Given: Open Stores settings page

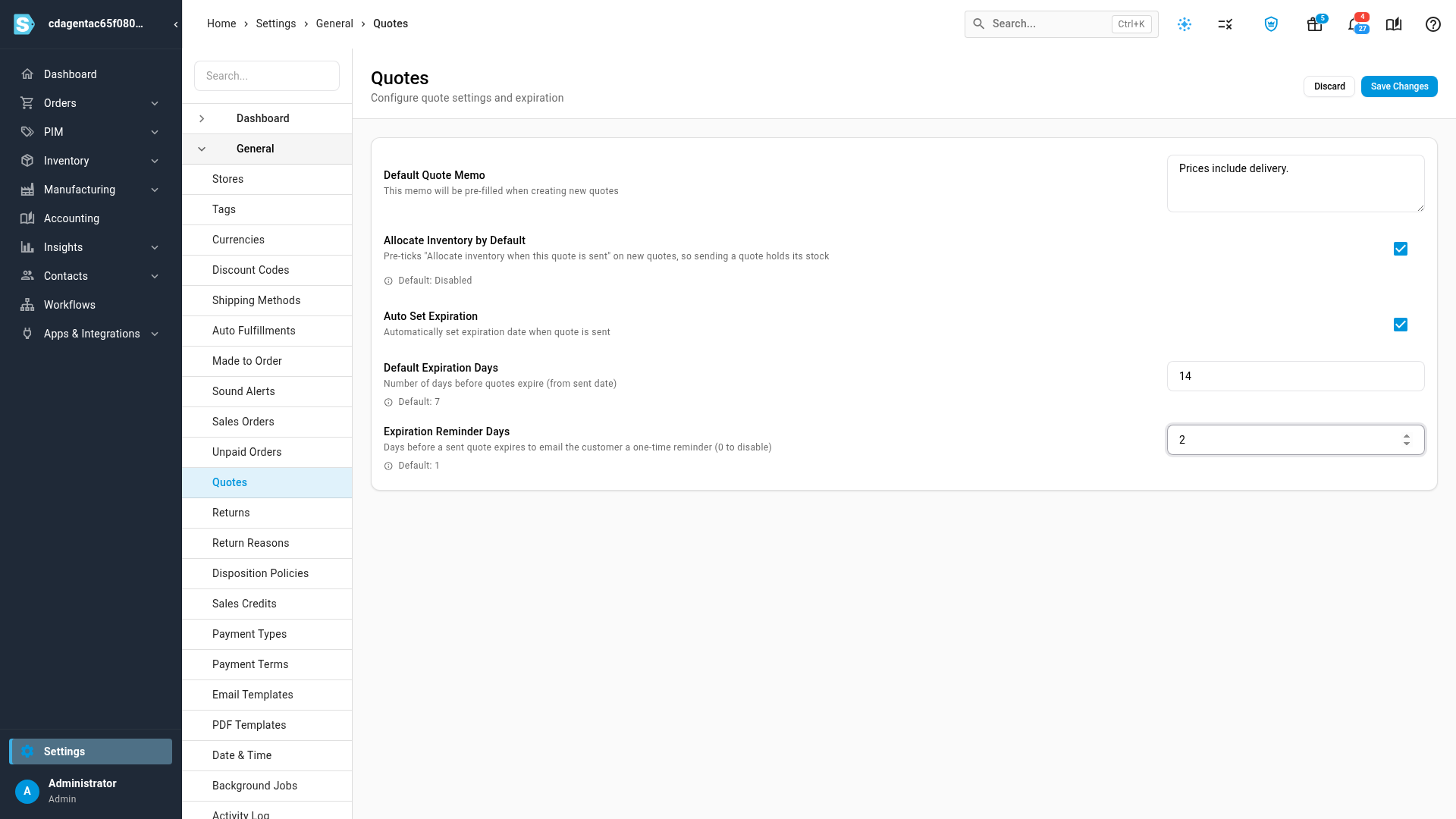Looking at the screenshot, I should coord(267,179).
